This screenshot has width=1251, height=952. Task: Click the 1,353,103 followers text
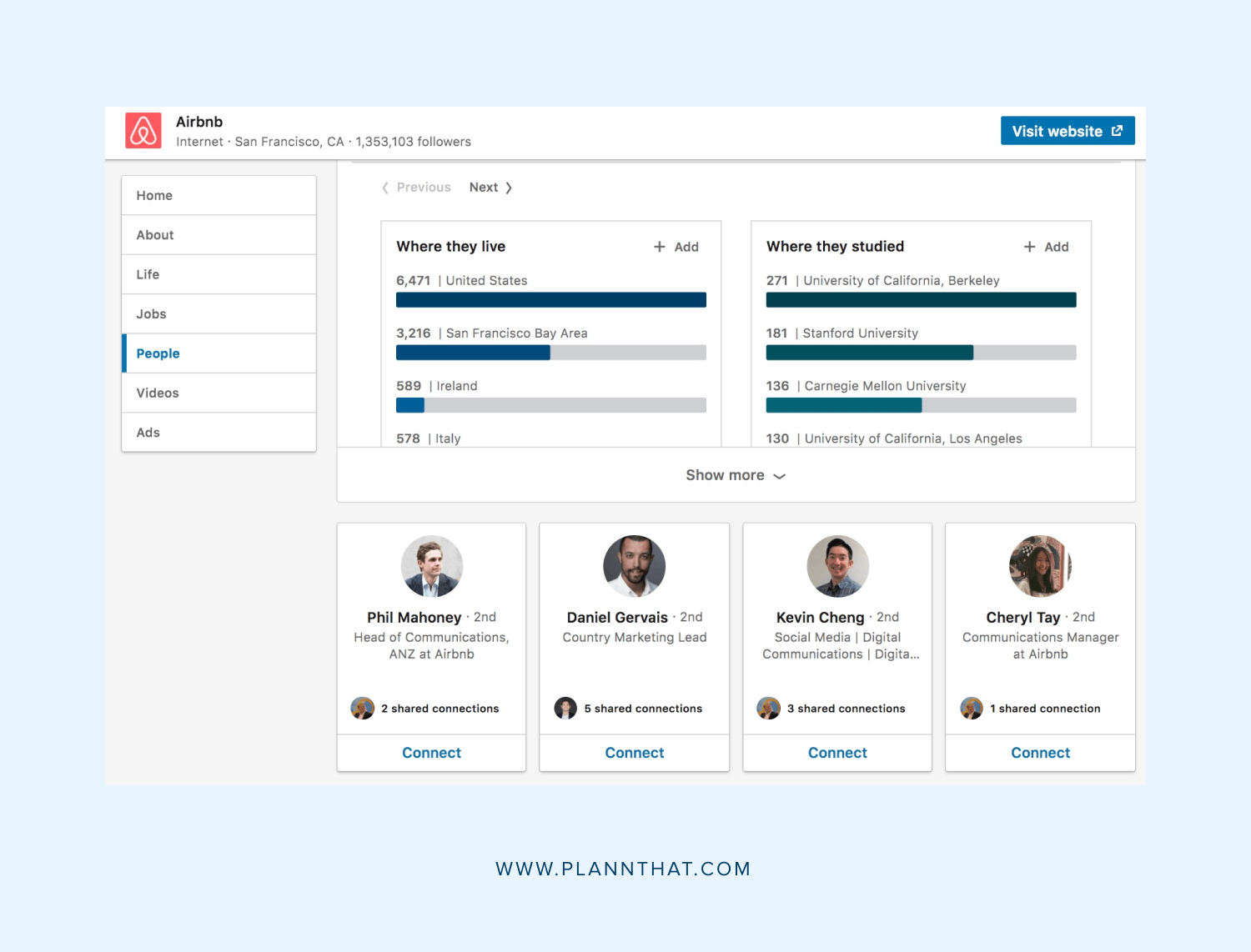(x=414, y=142)
